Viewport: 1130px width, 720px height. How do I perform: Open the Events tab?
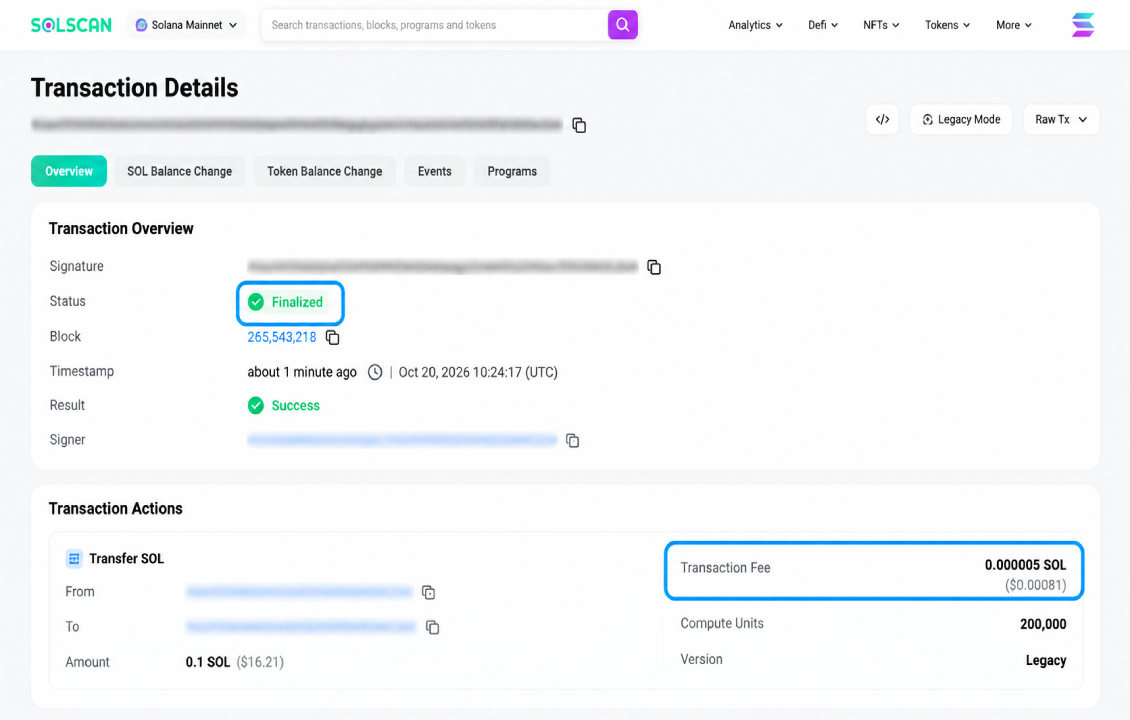click(x=435, y=172)
